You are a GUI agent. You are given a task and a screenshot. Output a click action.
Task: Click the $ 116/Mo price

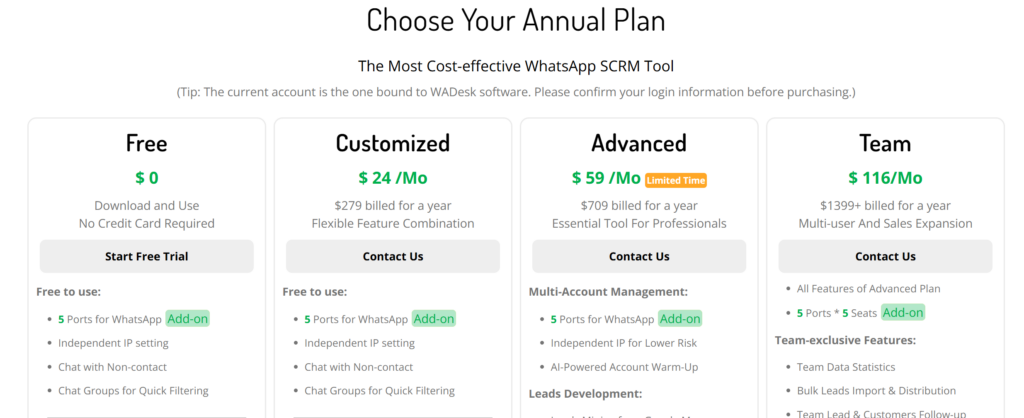(x=885, y=178)
